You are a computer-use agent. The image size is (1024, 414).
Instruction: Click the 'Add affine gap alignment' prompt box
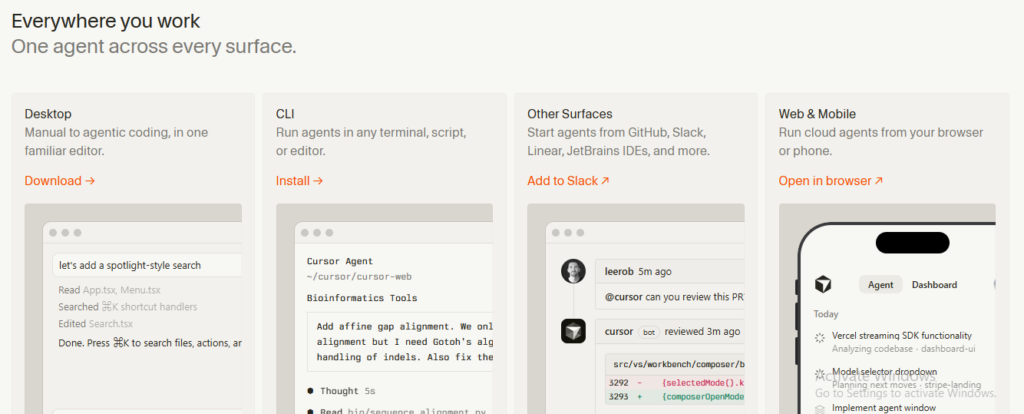[400, 342]
